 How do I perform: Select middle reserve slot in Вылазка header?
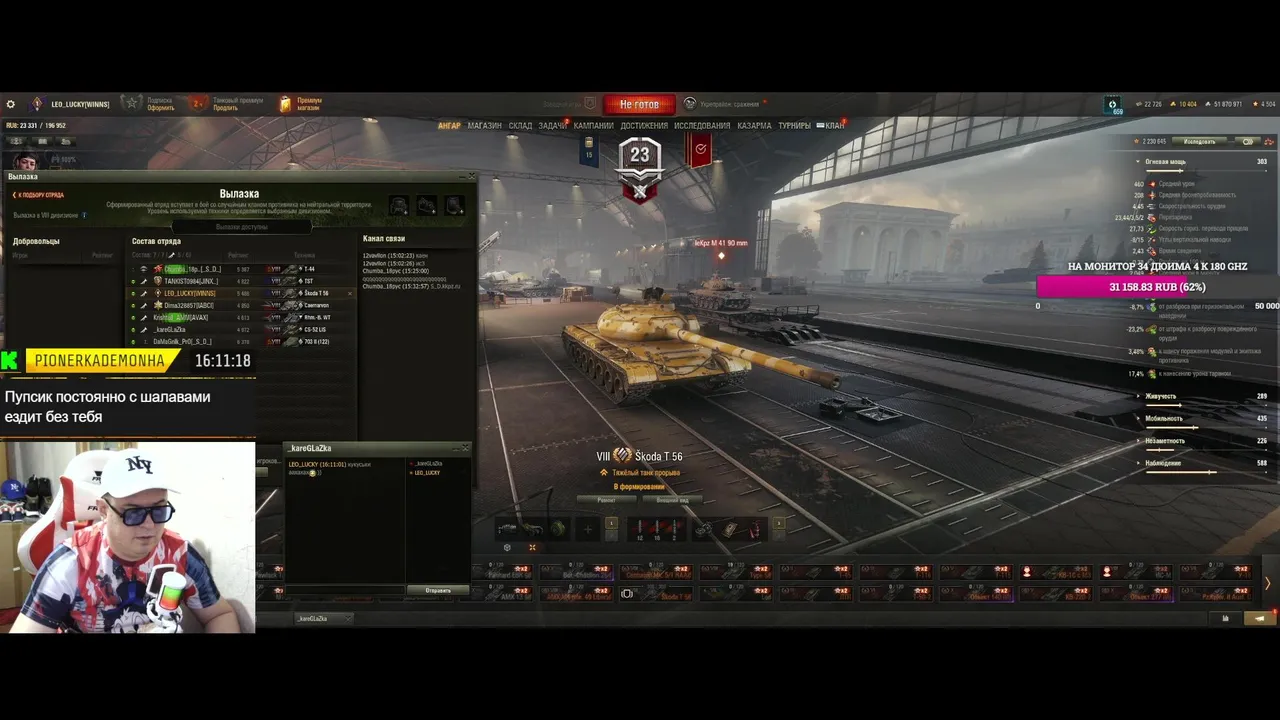426,205
